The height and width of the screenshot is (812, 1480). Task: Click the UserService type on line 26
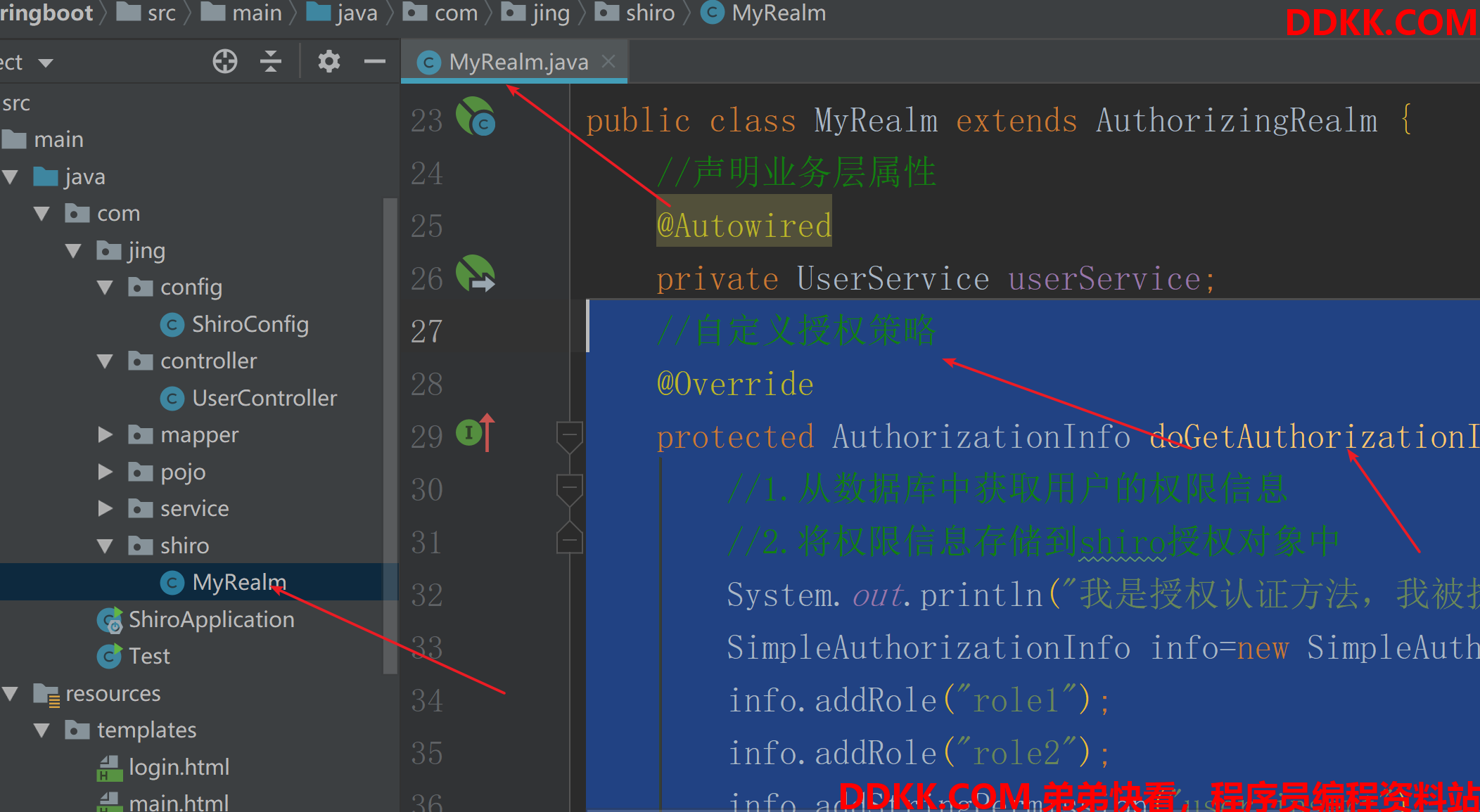click(x=893, y=278)
